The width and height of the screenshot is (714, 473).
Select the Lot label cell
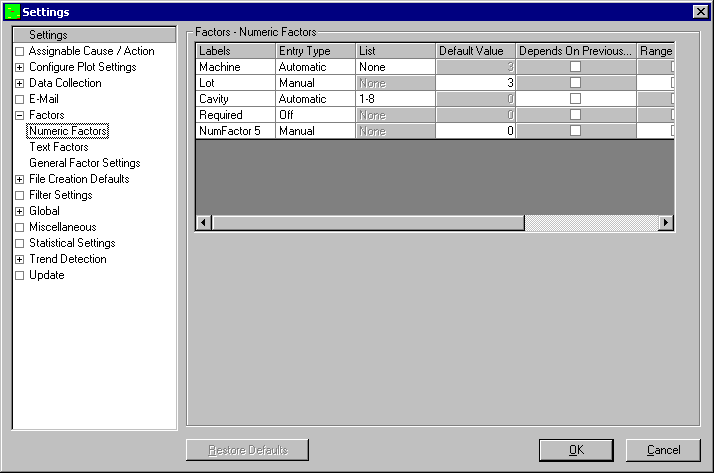235,83
